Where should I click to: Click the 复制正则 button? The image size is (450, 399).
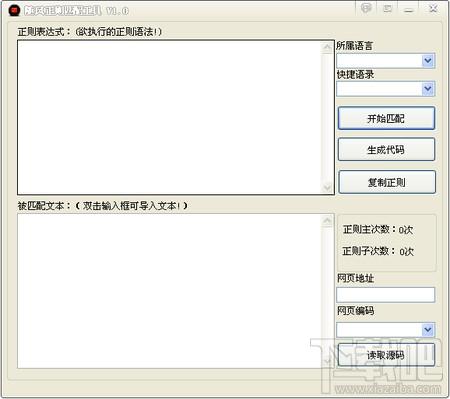click(x=387, y=182)
